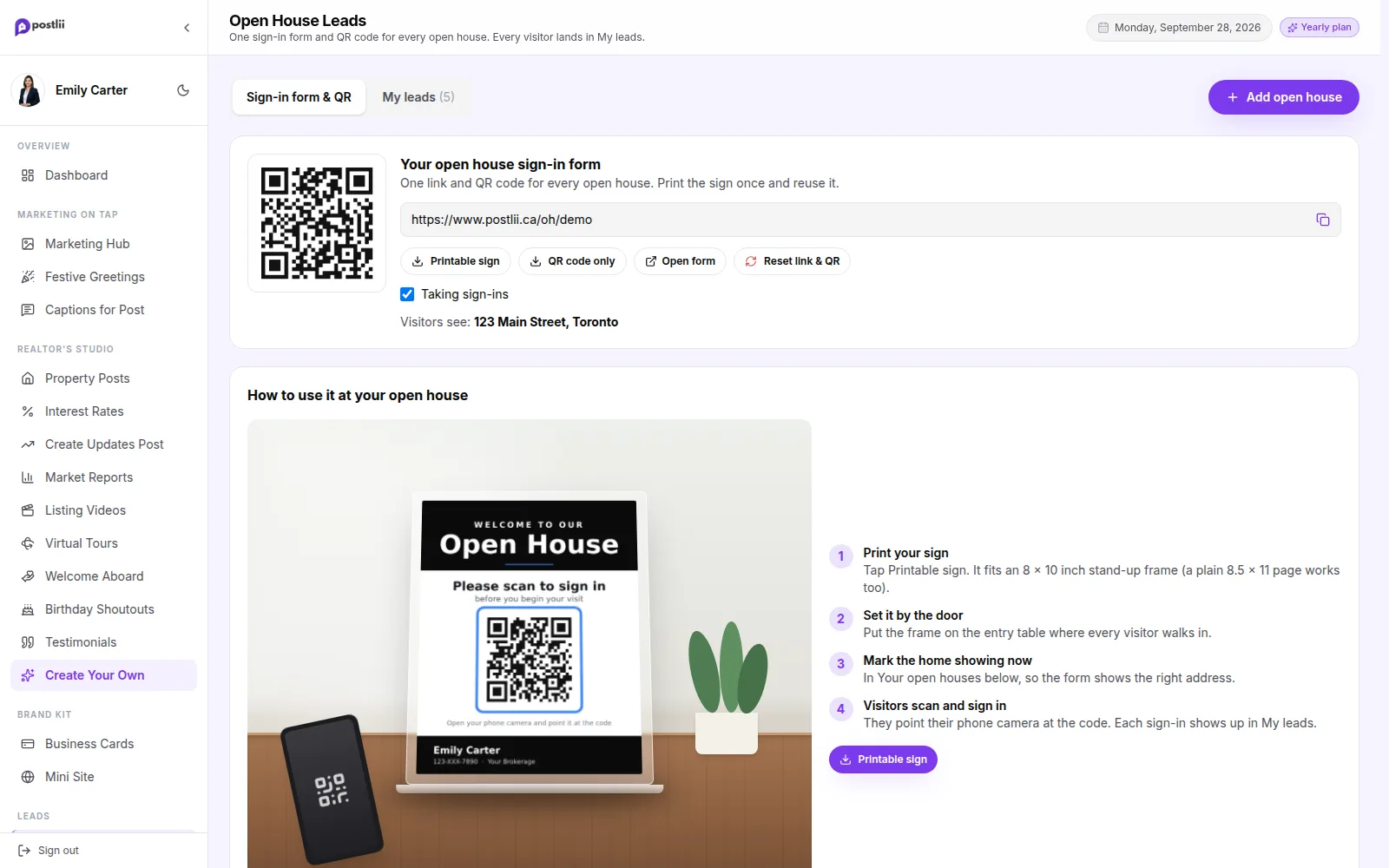Click address 123 Main Street, Toronto
Viewport: 1389px width, 868px height.
(x=546, y=322)
